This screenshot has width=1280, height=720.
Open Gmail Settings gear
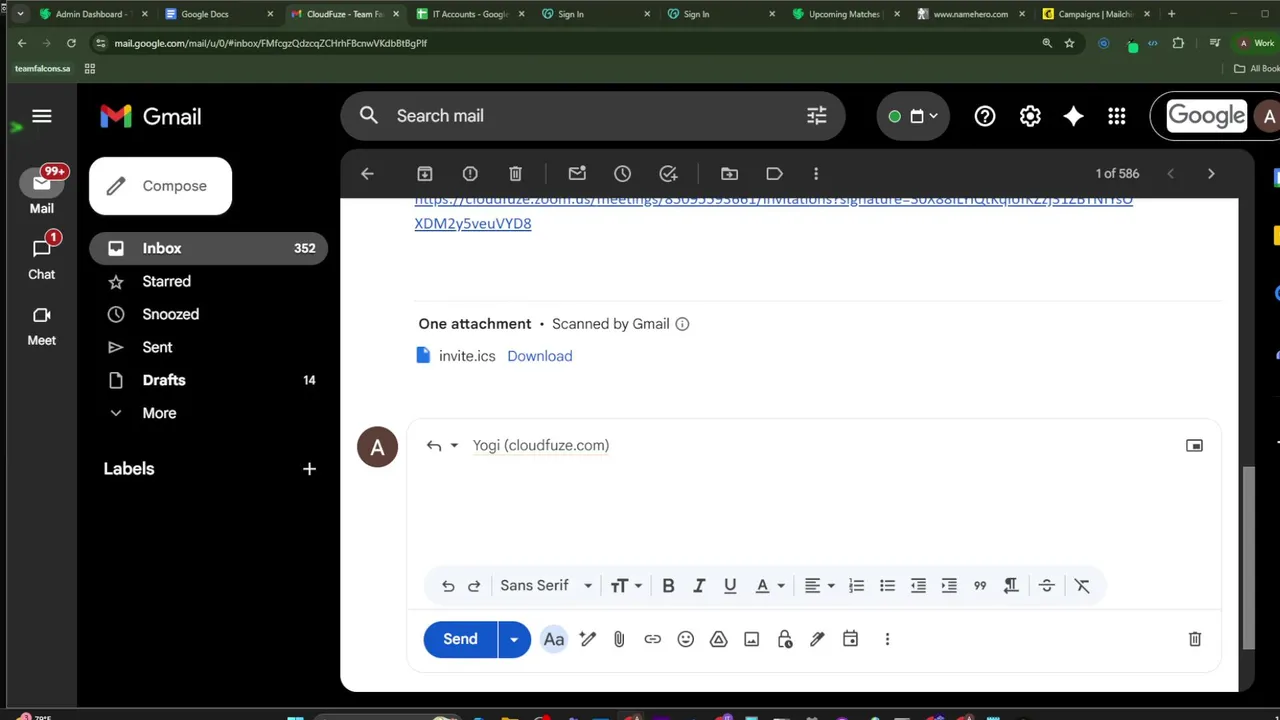[x=1030, y=116]
